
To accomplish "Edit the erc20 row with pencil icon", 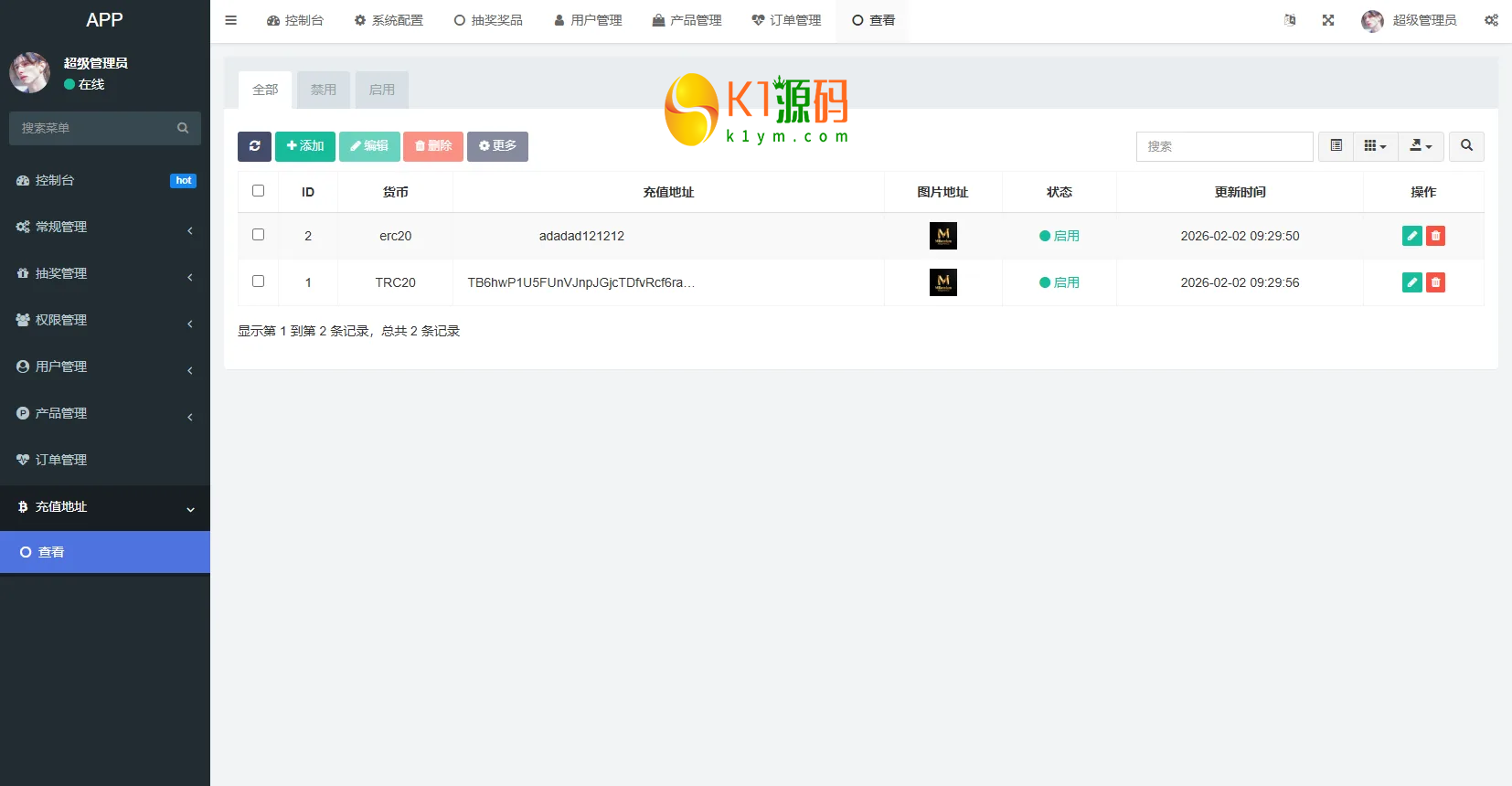I will tap(1412, 236).
